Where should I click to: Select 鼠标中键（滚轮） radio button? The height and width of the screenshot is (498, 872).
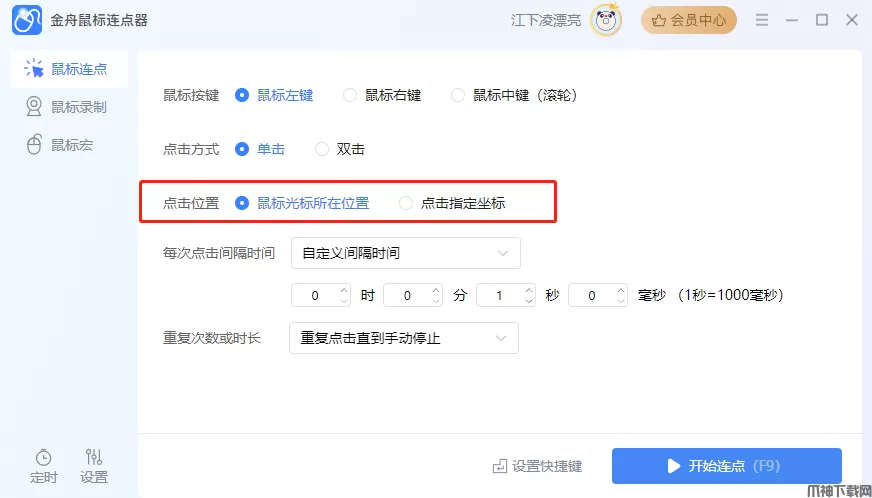[x=458, y=95]
